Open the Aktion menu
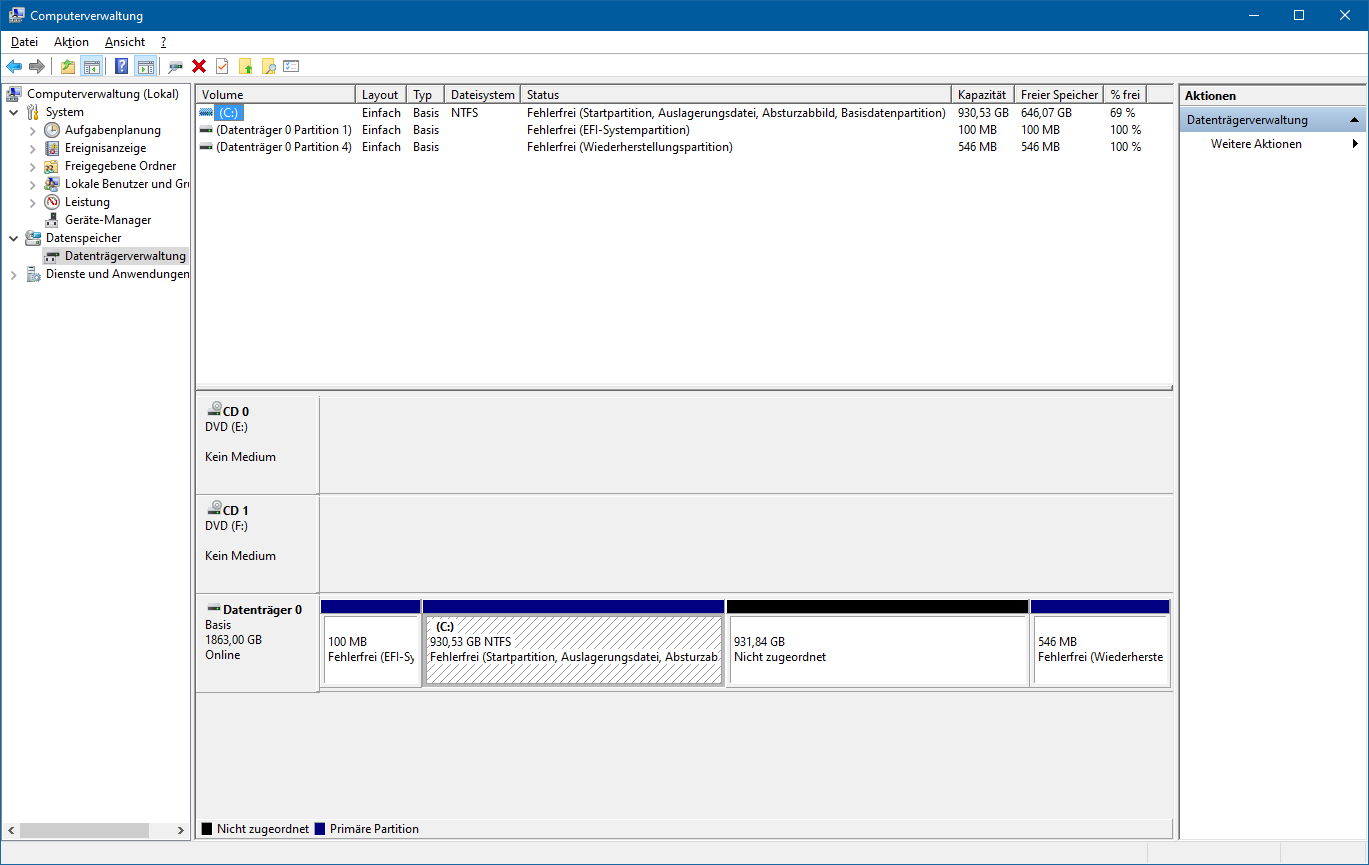Image resolution: width=1369 pixels, height=865 pixels. pos(71,42)
